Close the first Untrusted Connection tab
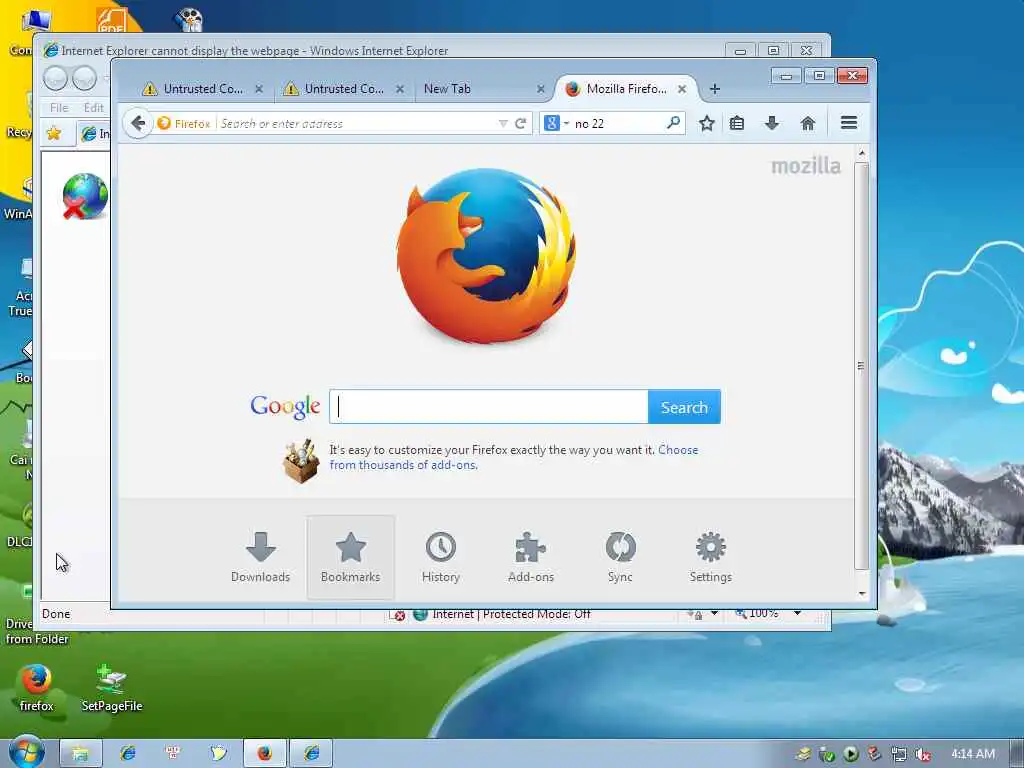Image resolution: width=1024 pixels, height=768 pixels. [x=259, y=89]
